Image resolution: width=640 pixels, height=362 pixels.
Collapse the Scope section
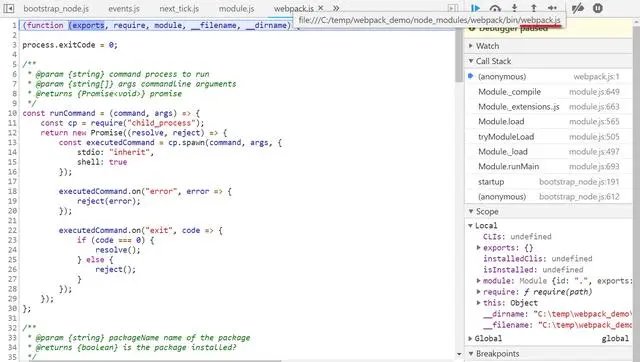pyautogui.click(x=549, y=211)
